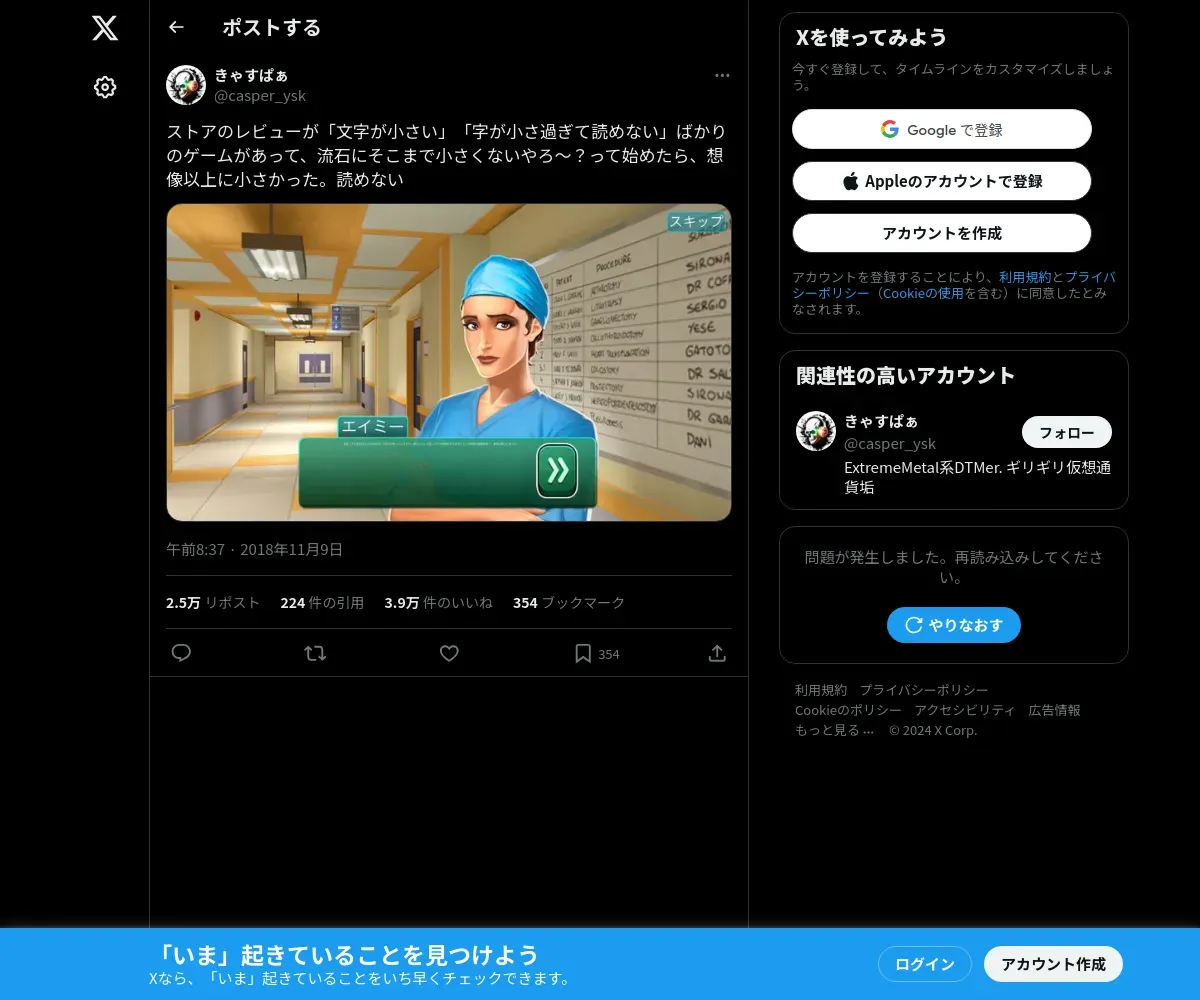Click the X logo icon
The image size is (1200, 1000).
point(105,27)
